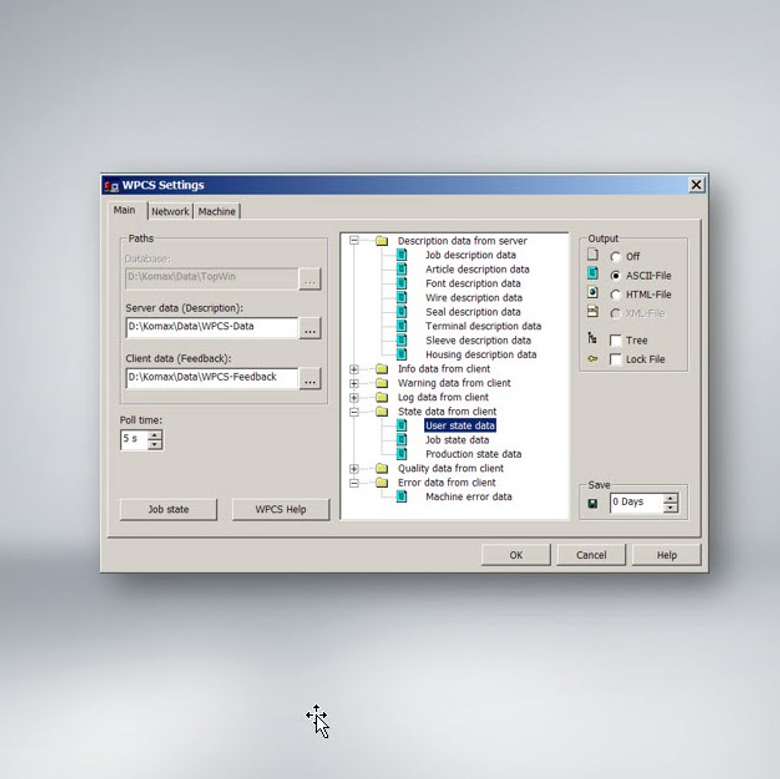Click the document icon beside Machine error data
Image resolution: width=780 pixels, height=779 pixels.
[x=402, y=497]
